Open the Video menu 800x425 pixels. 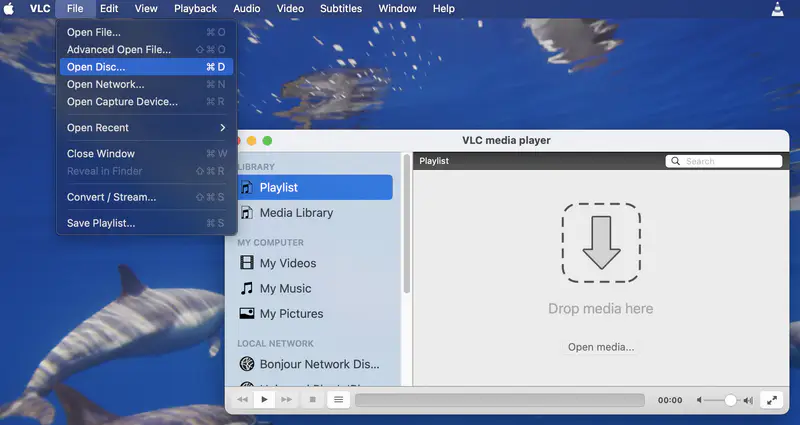point(290,9)
